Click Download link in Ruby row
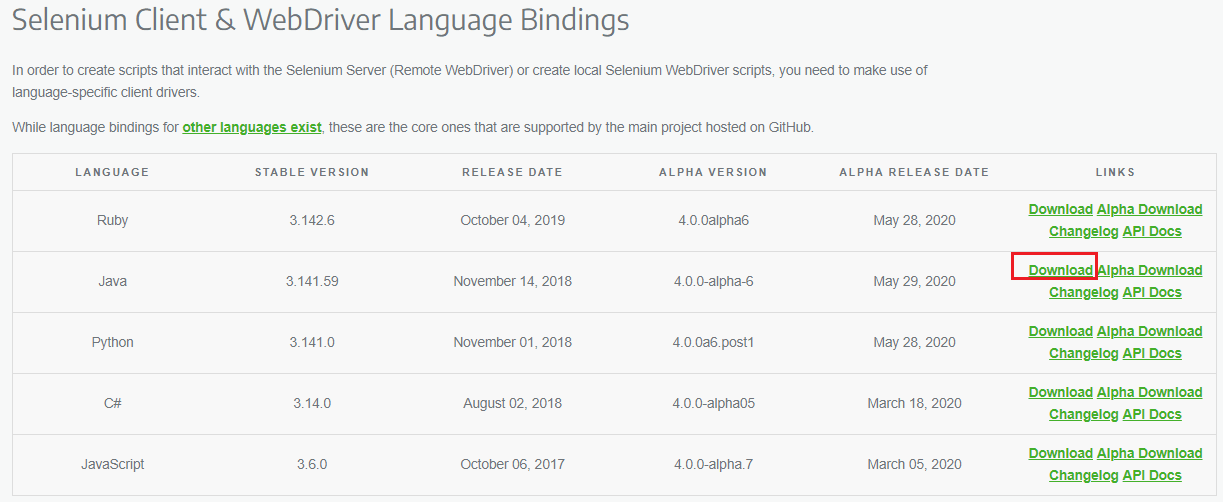1223x502 pixels. click(x=1060, y=209)
